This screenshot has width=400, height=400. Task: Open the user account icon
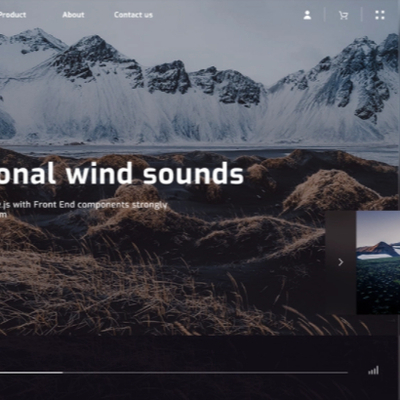(x=307, y=15)
